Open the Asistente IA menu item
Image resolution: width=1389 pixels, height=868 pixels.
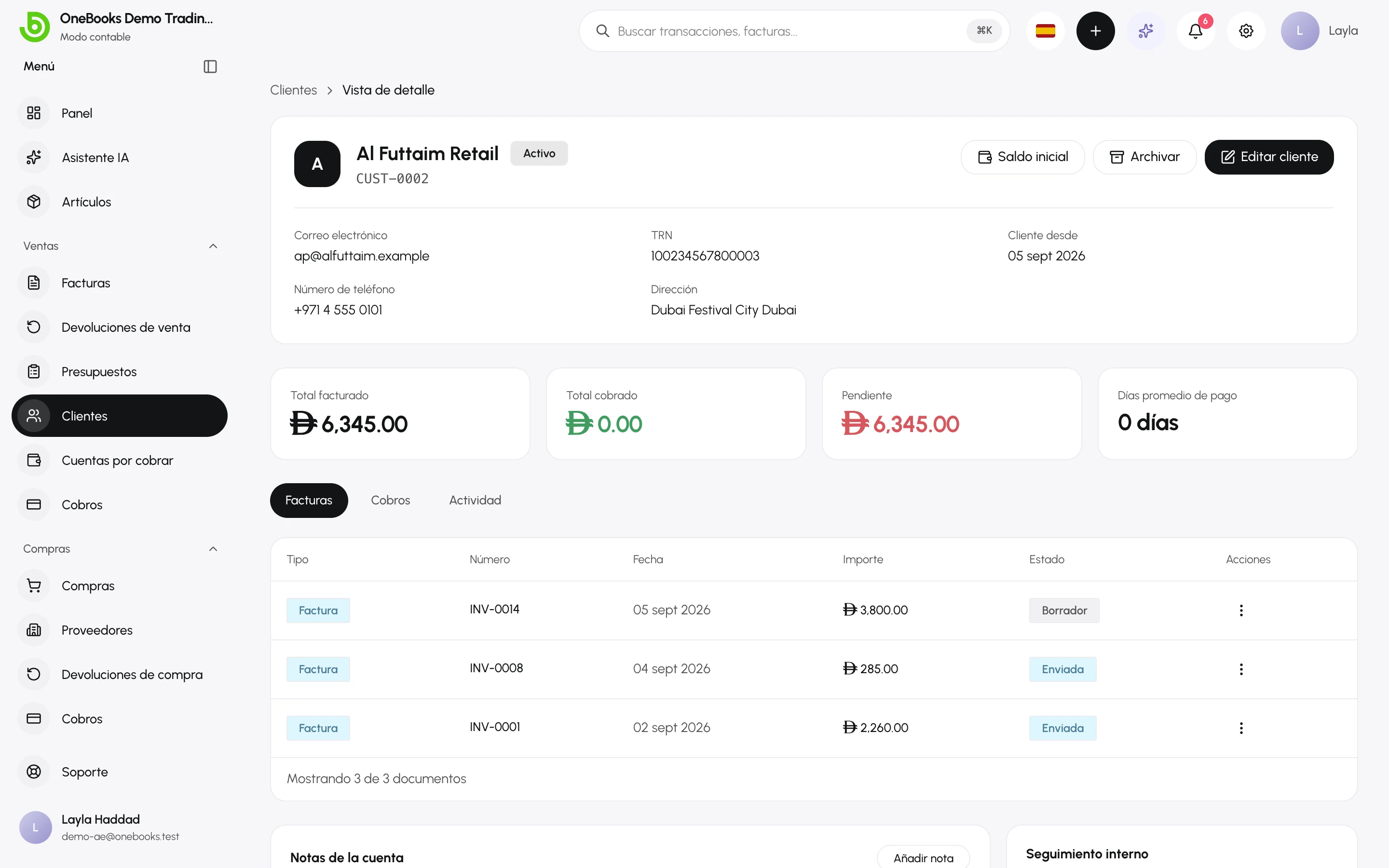(120, 157)
